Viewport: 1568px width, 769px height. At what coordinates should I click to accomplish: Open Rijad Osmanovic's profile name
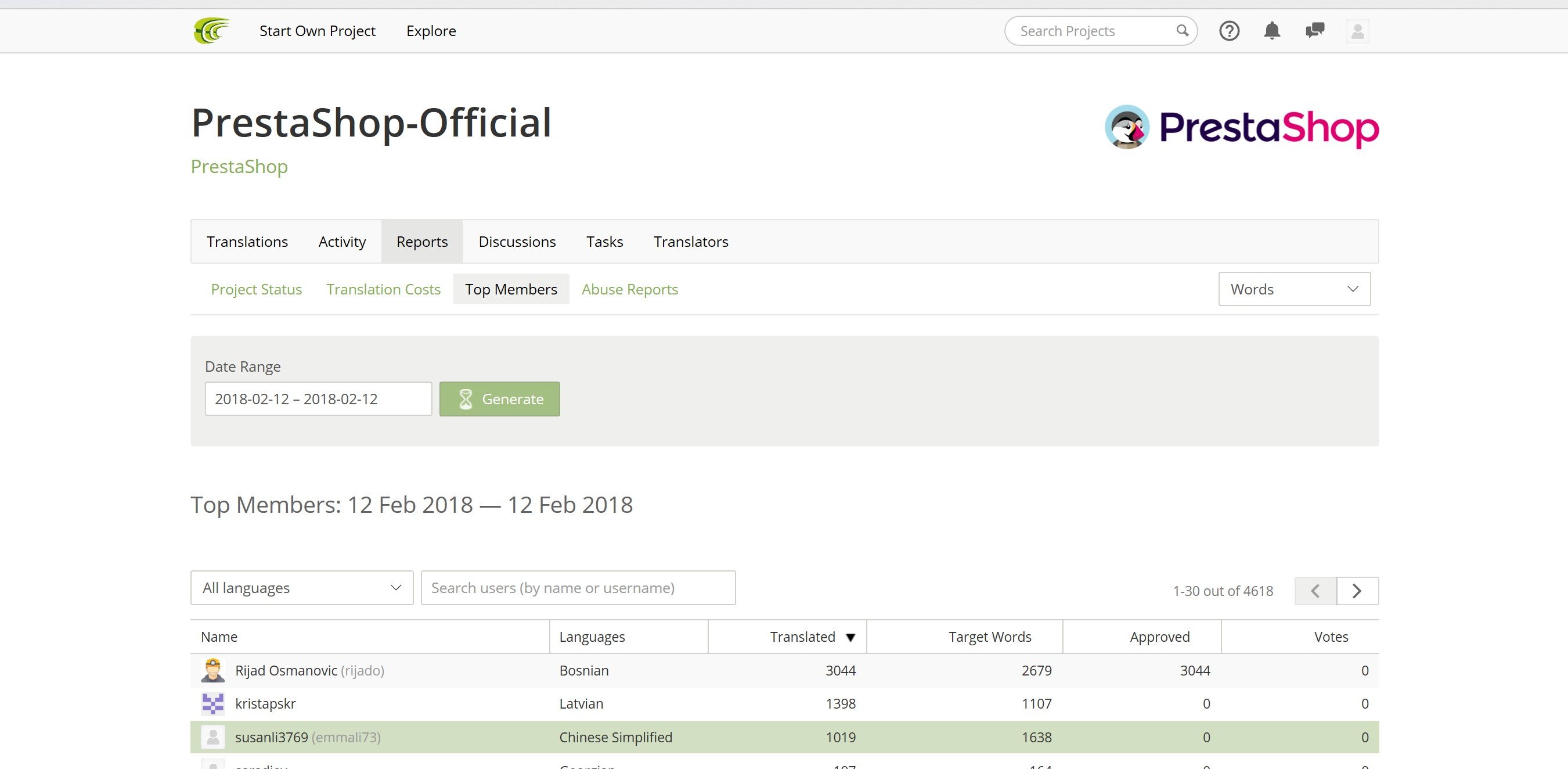coord(286,670)
